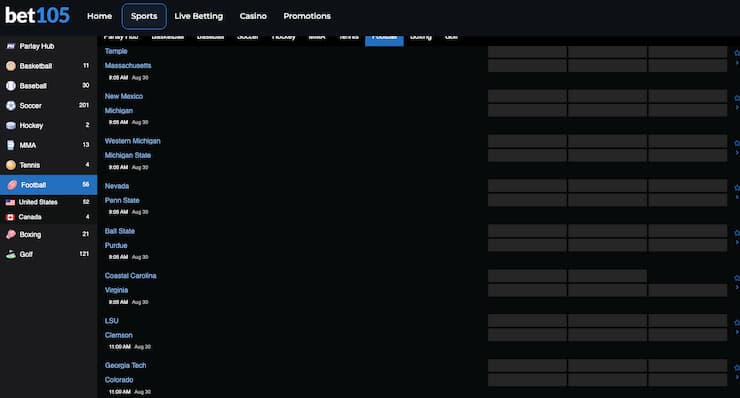This screenshot has height=398, width=740.
Task: Select Virginia's rightmost odds box
Action: click(x=688, y=290)
